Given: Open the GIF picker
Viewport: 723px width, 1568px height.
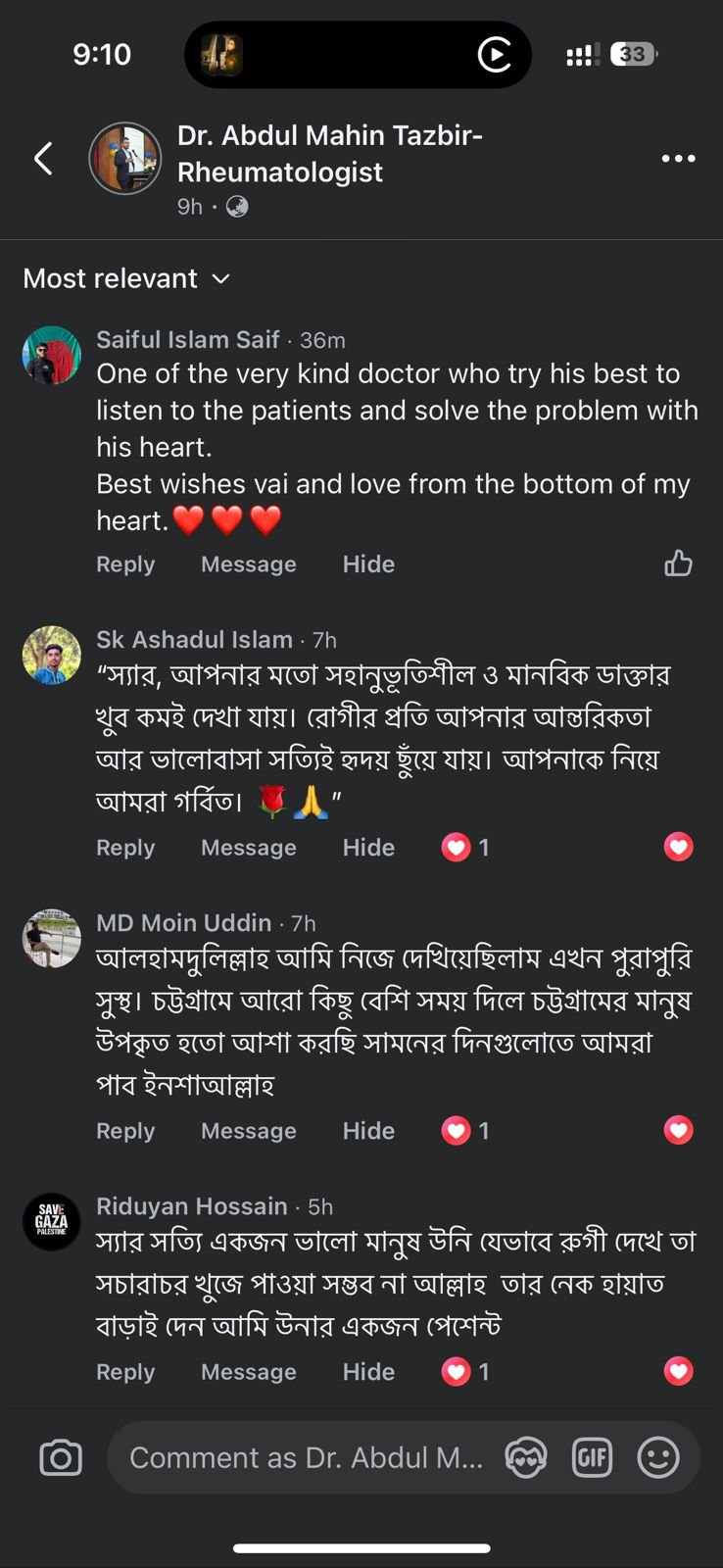Looking at the screenshot, I should click(x=592, y=1457).
